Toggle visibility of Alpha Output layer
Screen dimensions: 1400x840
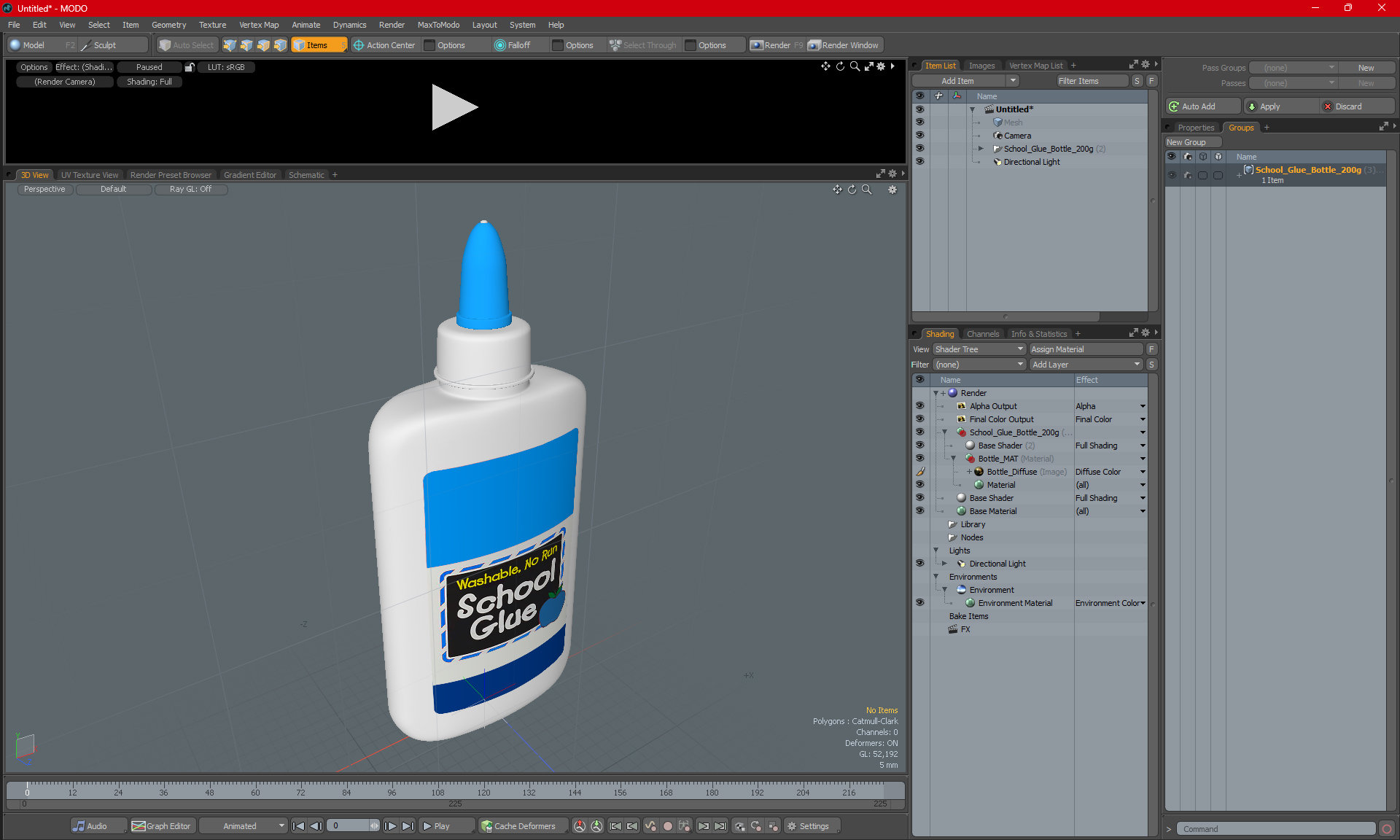(x=919, y=406)
